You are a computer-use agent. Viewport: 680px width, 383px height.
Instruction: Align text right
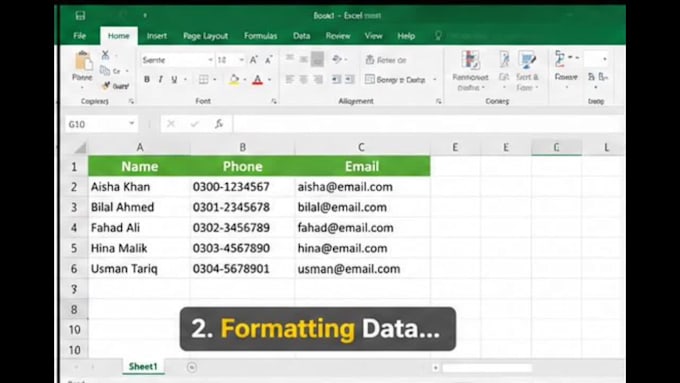(x=318, y=79)
